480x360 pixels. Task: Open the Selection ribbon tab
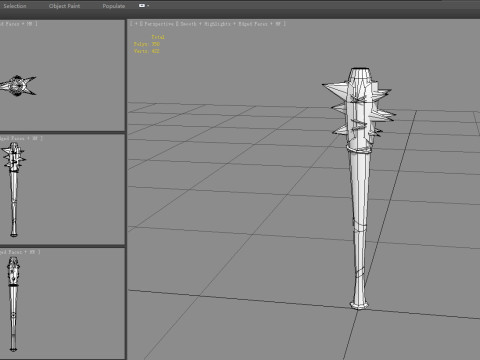(x=15, y=6)
